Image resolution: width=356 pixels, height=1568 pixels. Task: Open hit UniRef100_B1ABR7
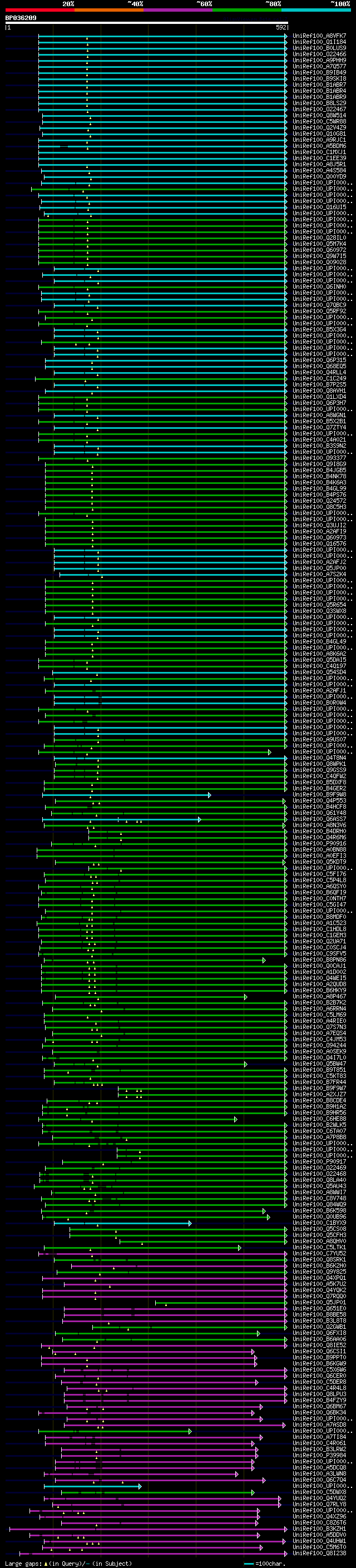click(319, 85)
